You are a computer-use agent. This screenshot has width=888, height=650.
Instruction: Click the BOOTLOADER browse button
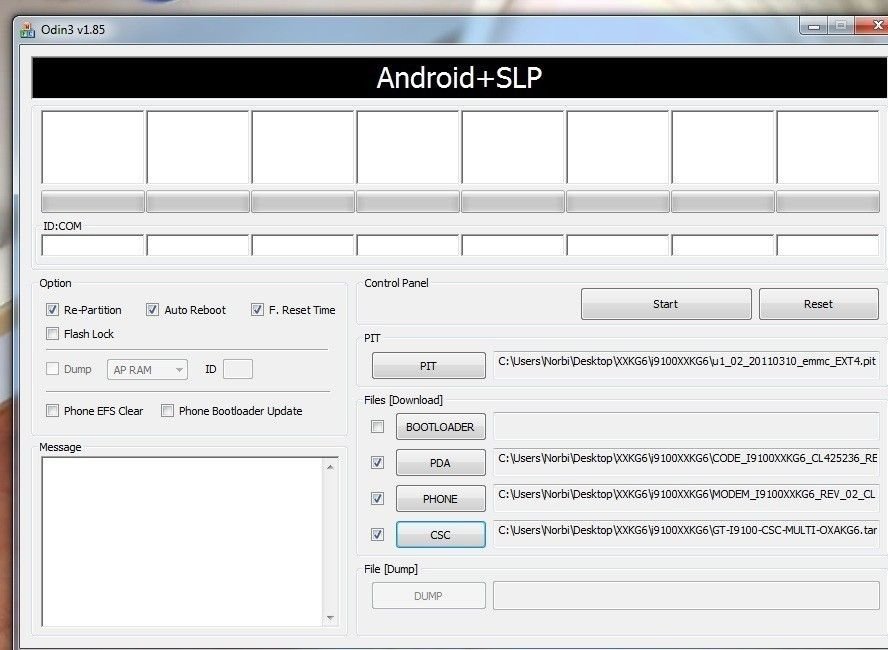[441, 427]
